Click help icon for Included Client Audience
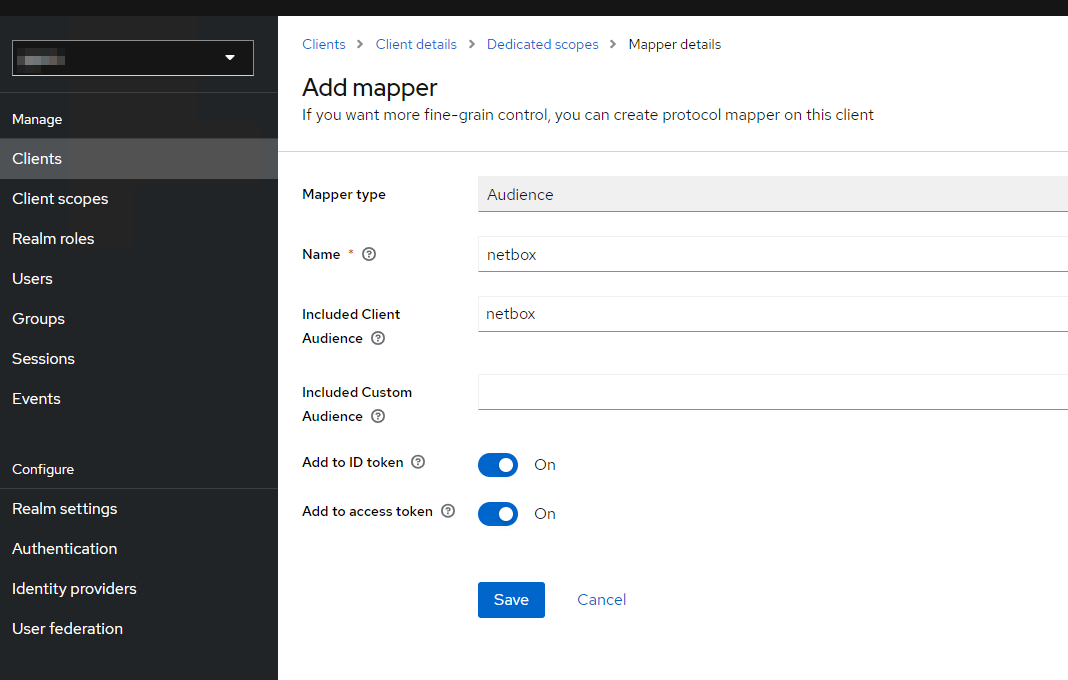 (x=378, y=338)
